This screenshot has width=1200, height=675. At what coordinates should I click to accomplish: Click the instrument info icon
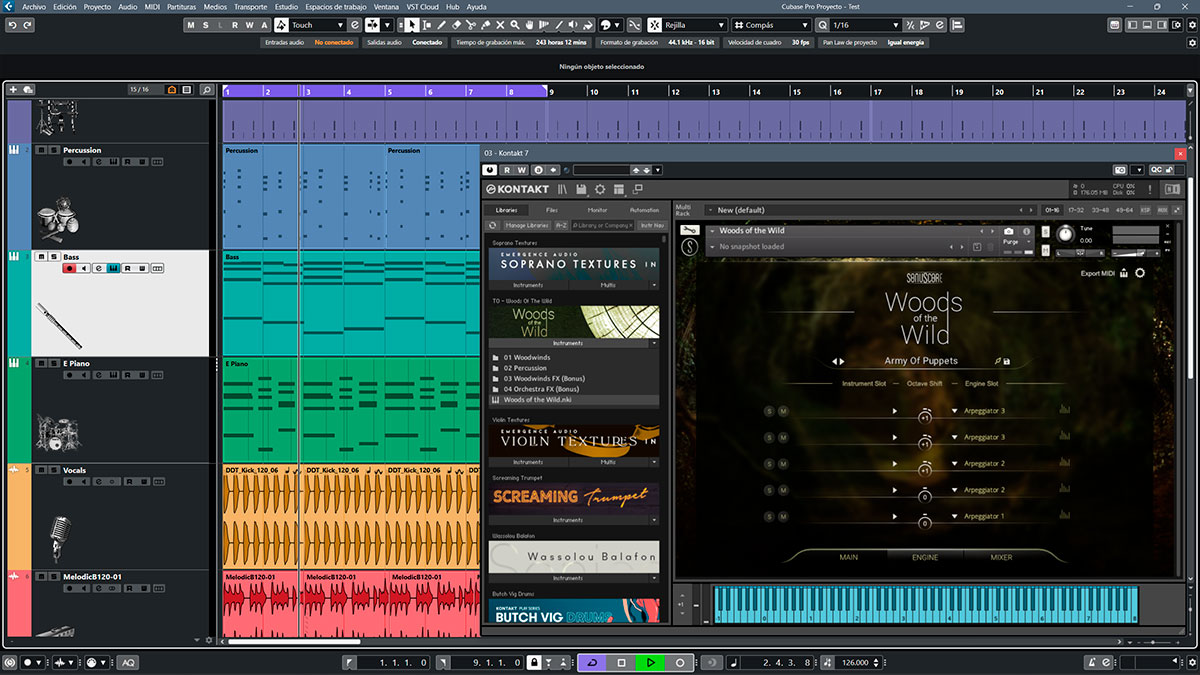pyautogui.click(x=1026, y=231)
